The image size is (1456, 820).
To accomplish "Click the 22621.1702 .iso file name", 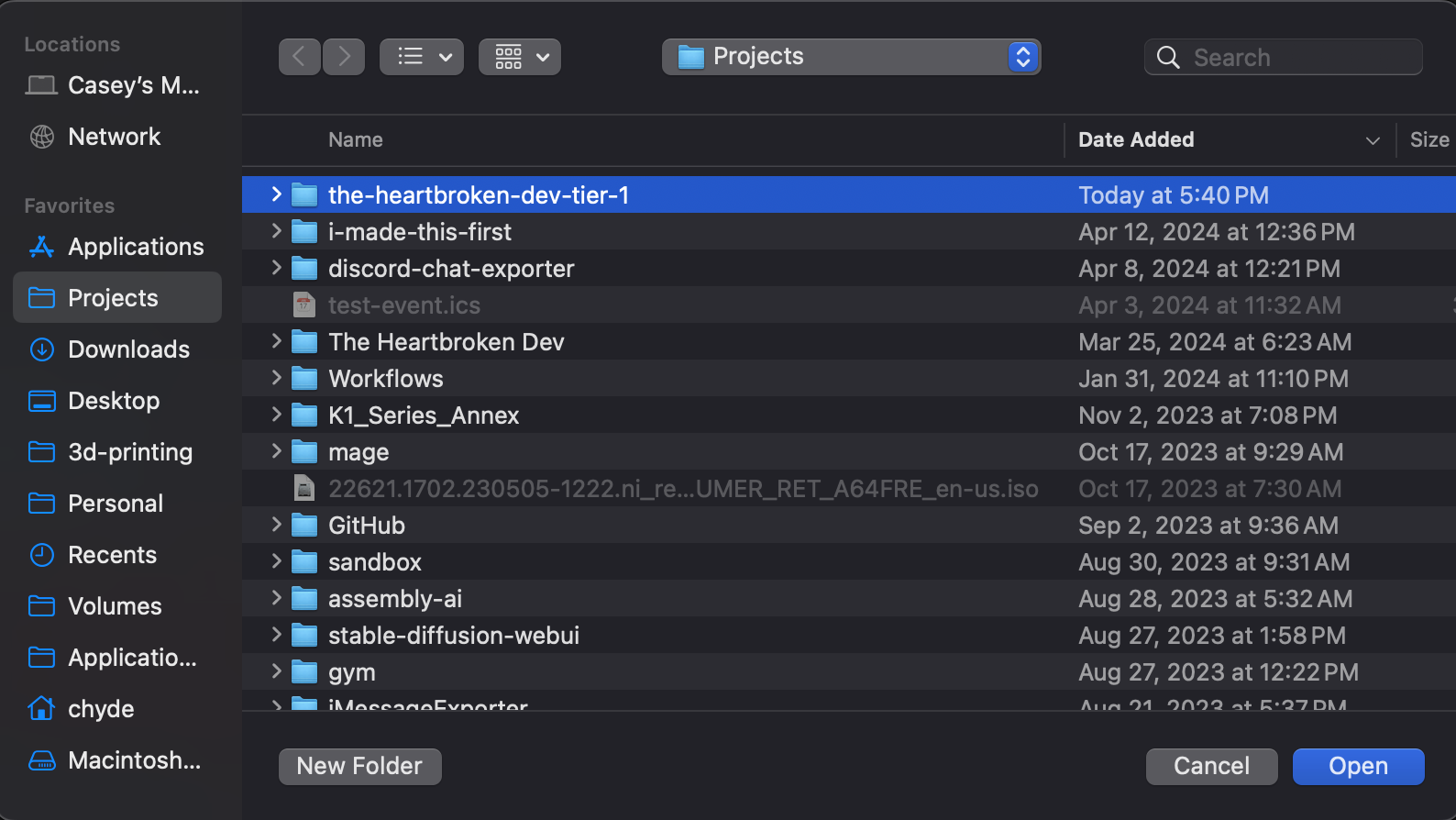I will 683,489.
